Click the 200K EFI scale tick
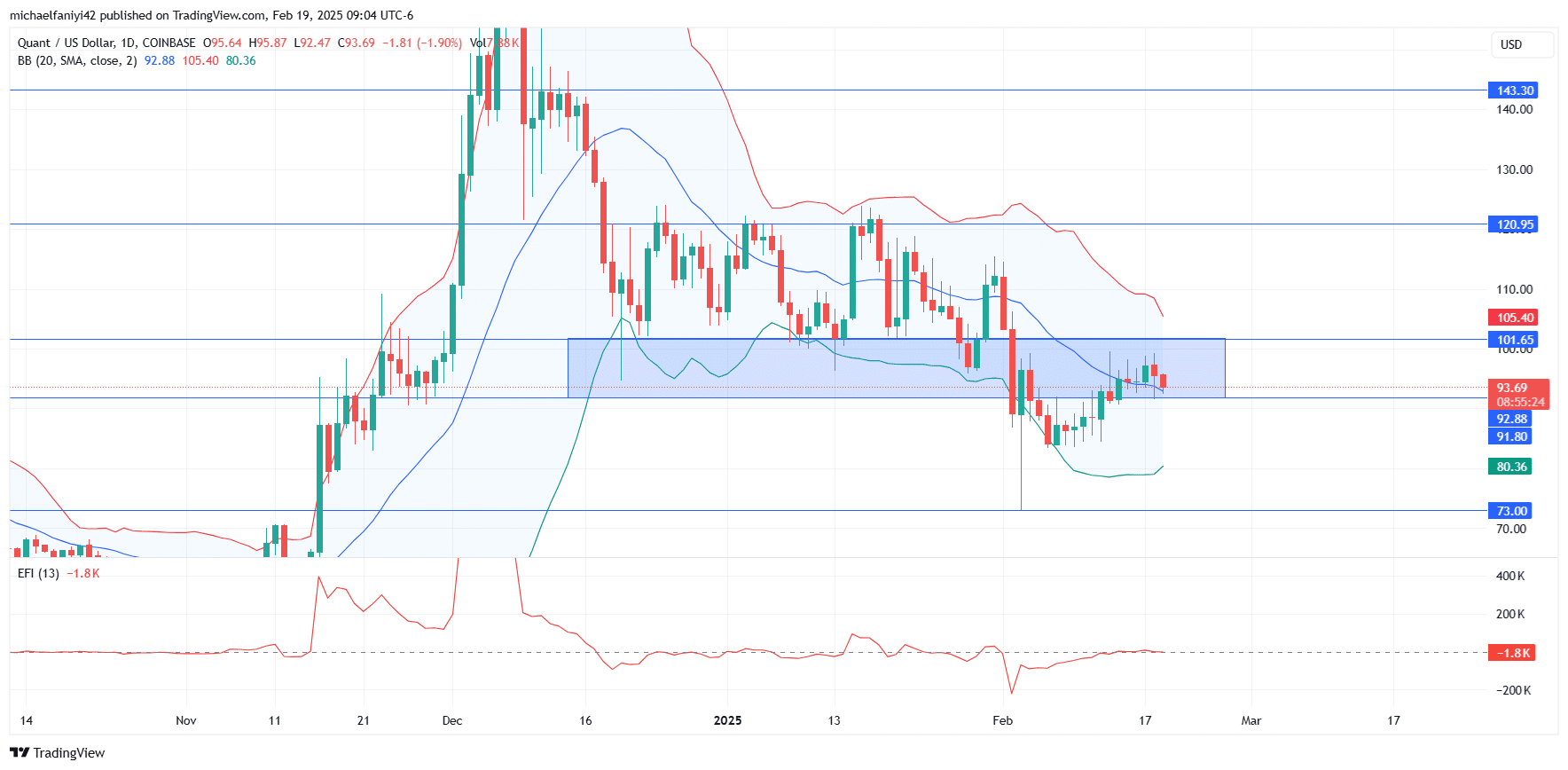 point(1510,614)
